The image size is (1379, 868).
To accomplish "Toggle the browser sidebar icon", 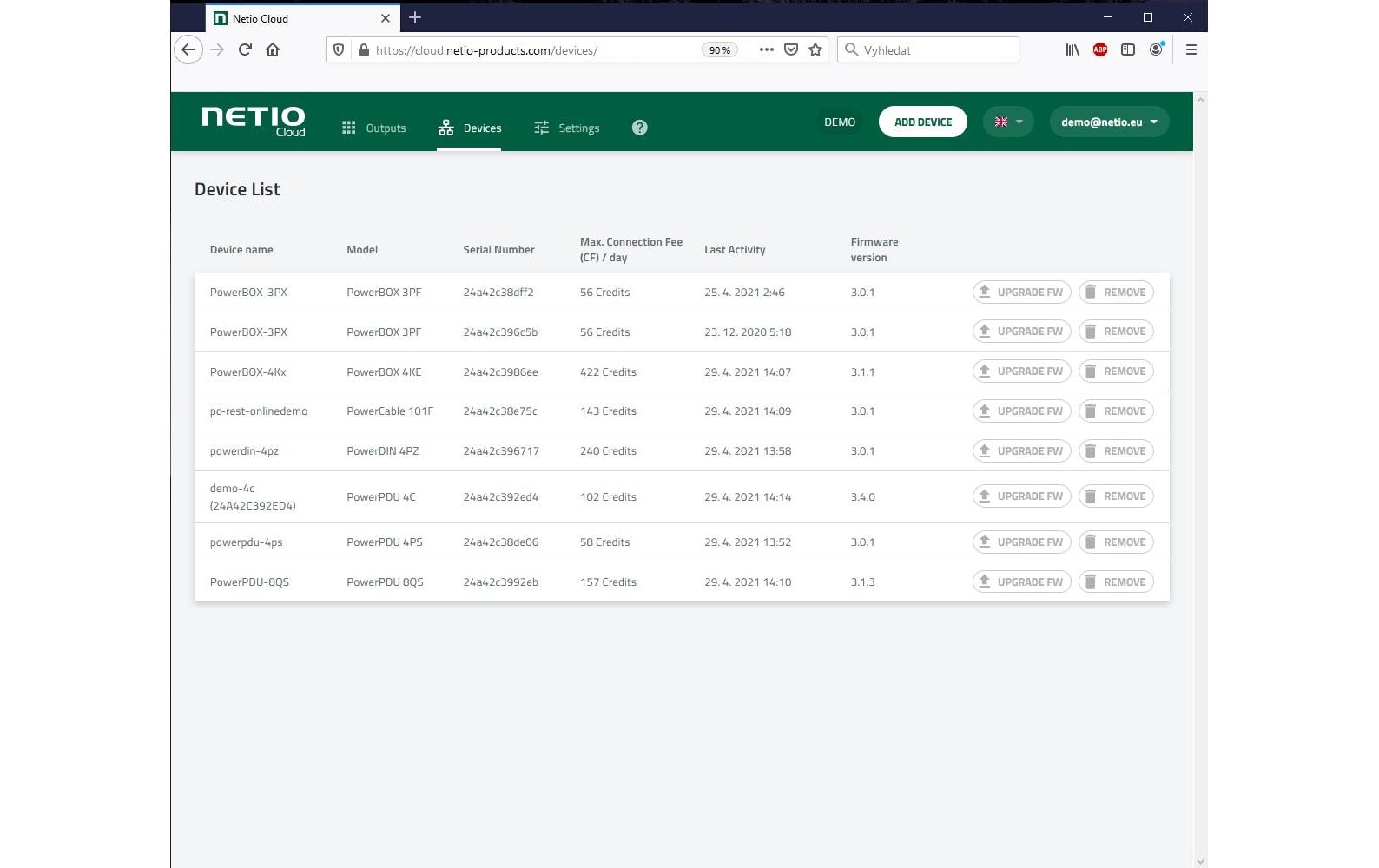I will tap(1128, 49).
